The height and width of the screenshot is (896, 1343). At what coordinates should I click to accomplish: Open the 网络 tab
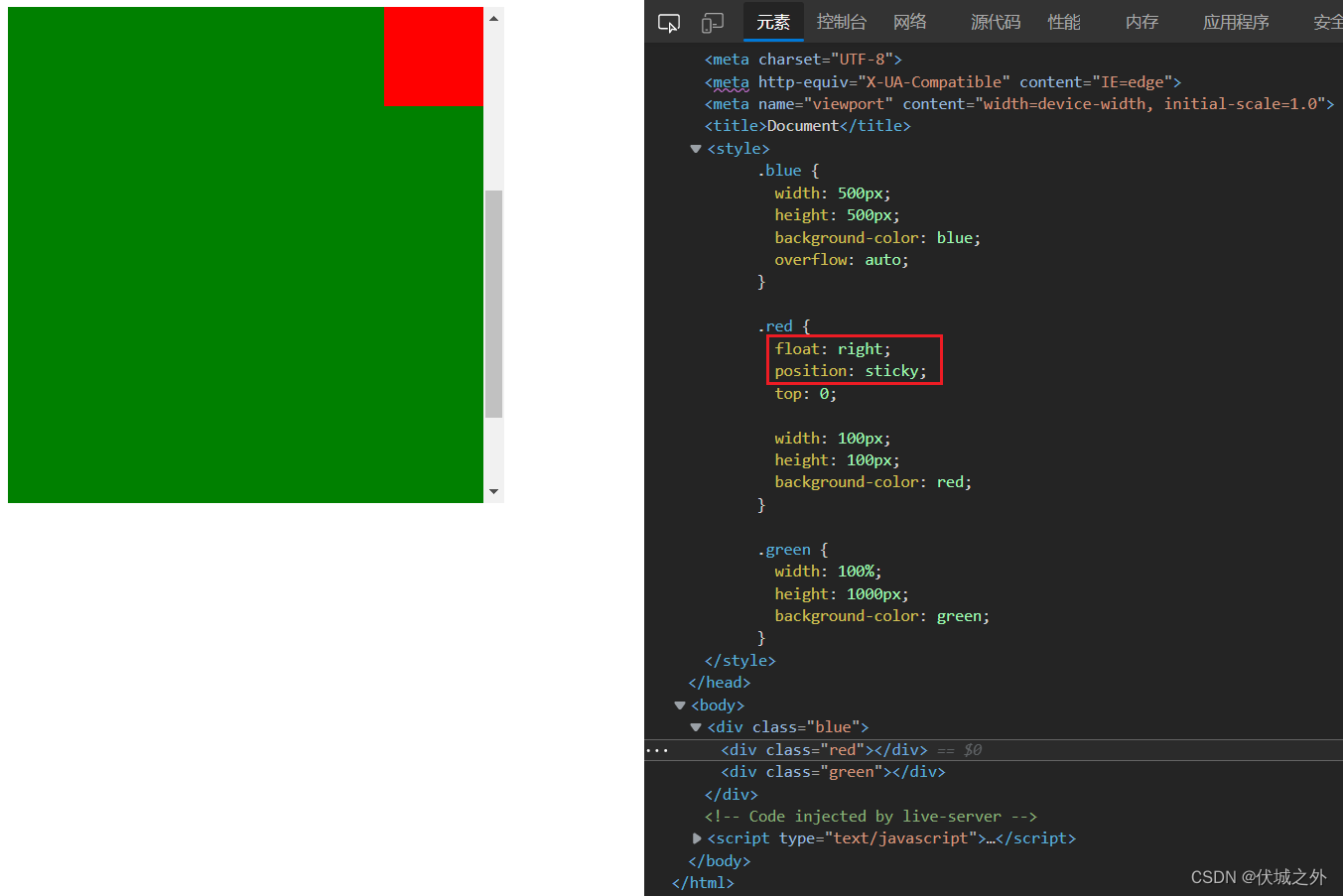click(x=910, y=22)
